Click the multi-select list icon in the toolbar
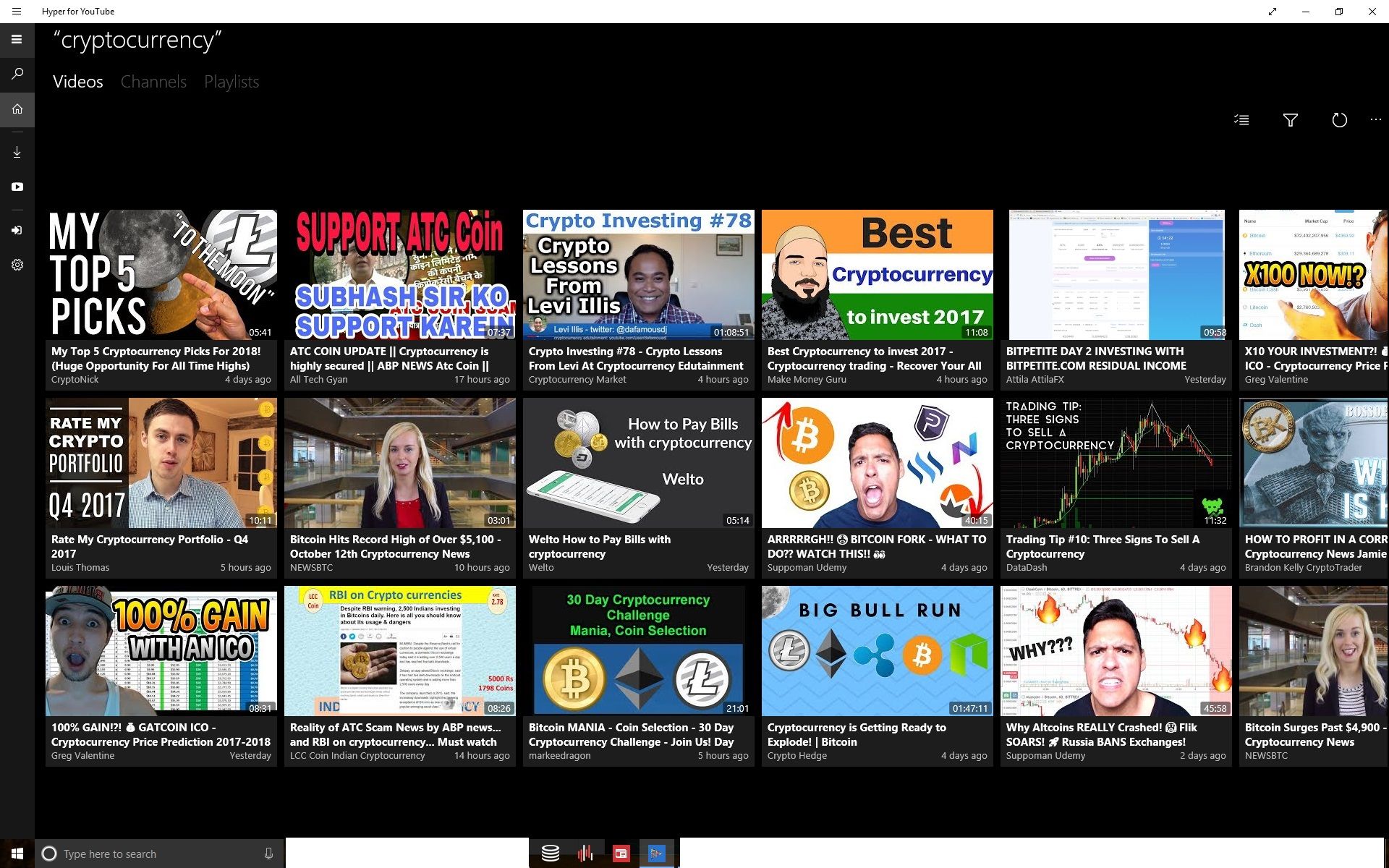Screen dimensions: 1389x868 coord(1241,120)
